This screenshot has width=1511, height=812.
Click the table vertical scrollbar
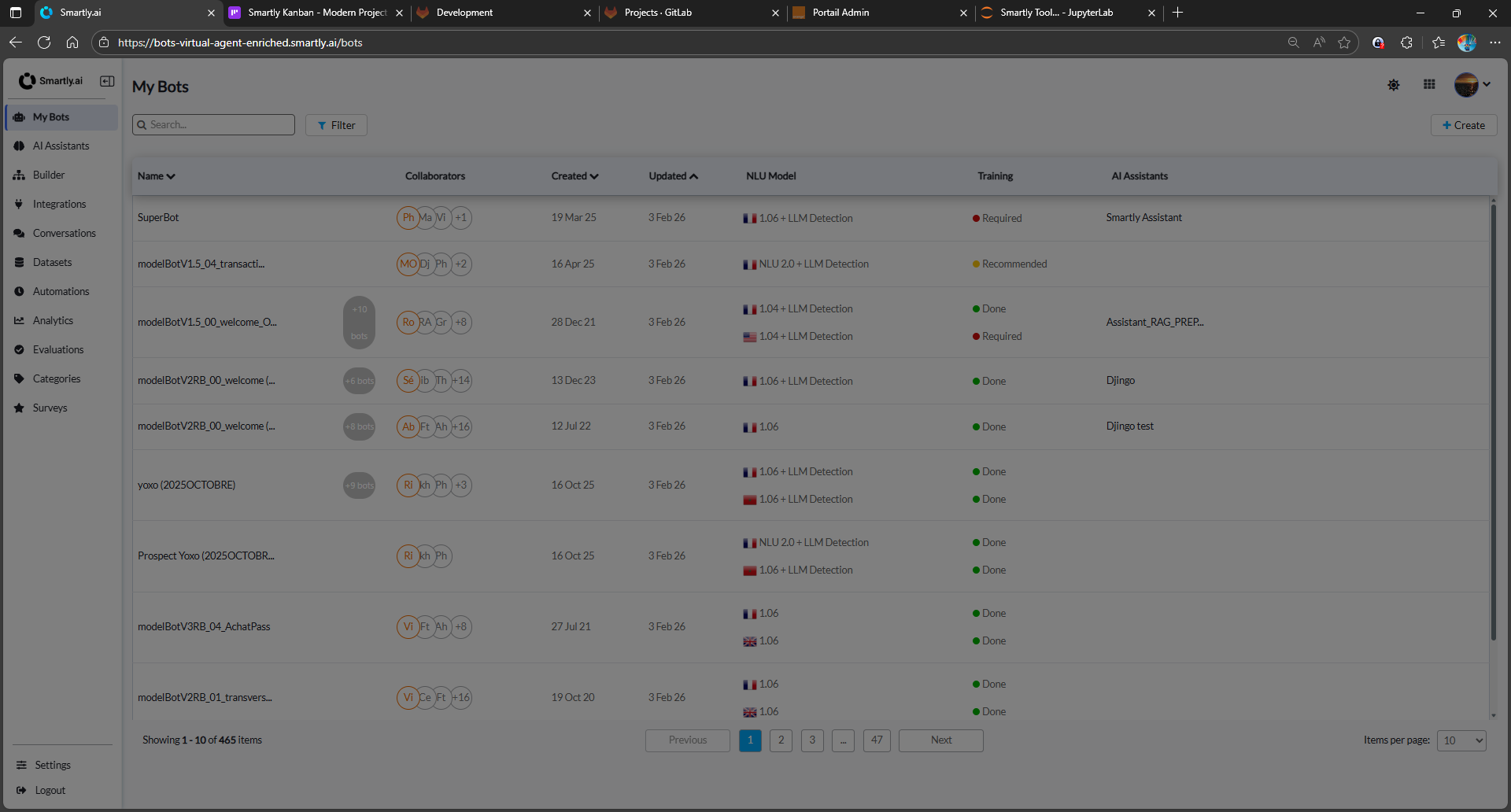point(1493,421)
